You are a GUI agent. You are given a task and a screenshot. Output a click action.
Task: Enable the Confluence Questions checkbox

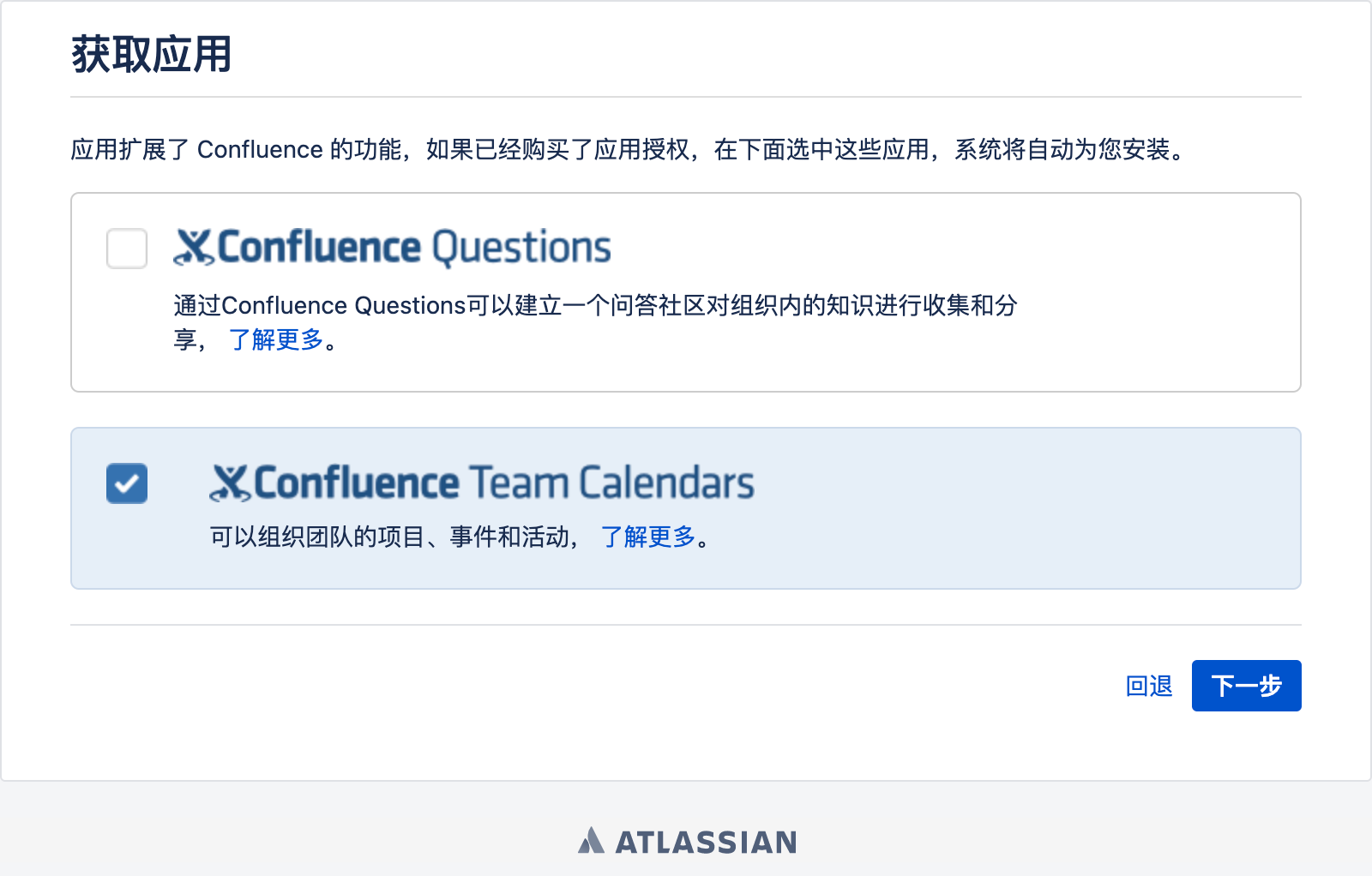point(127,249)
